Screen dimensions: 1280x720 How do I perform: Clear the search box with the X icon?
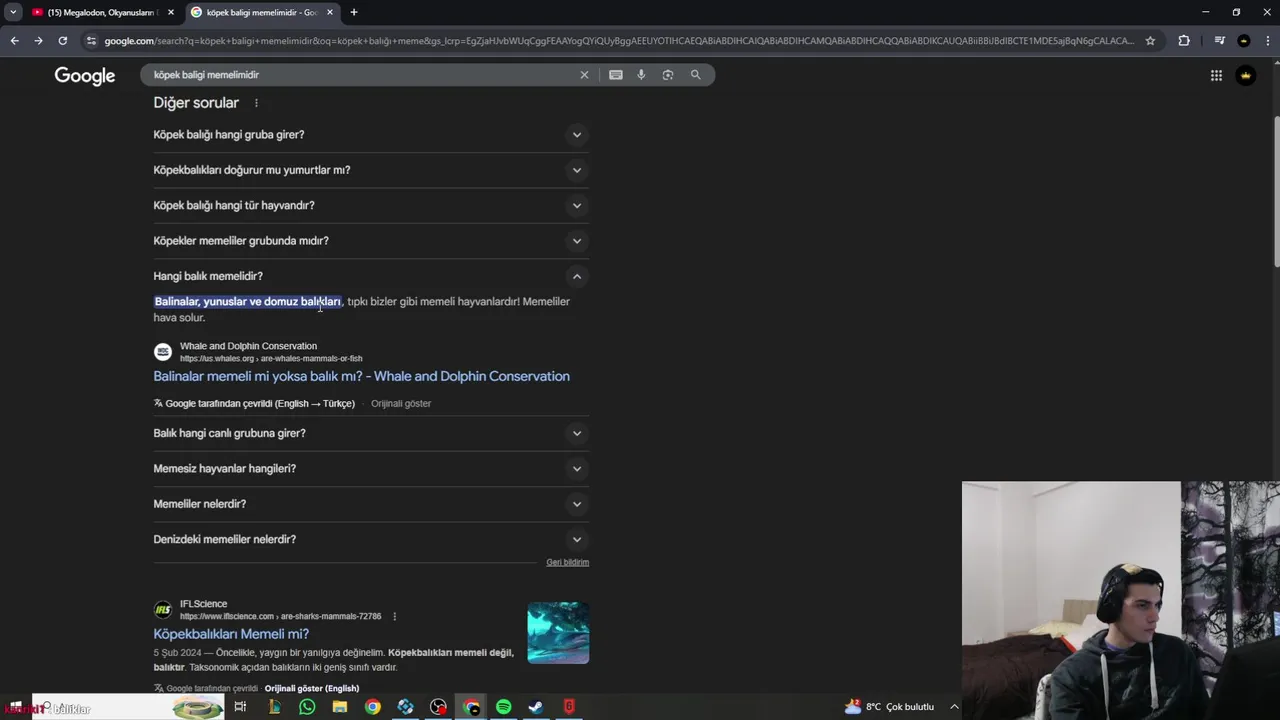[584, 75]
